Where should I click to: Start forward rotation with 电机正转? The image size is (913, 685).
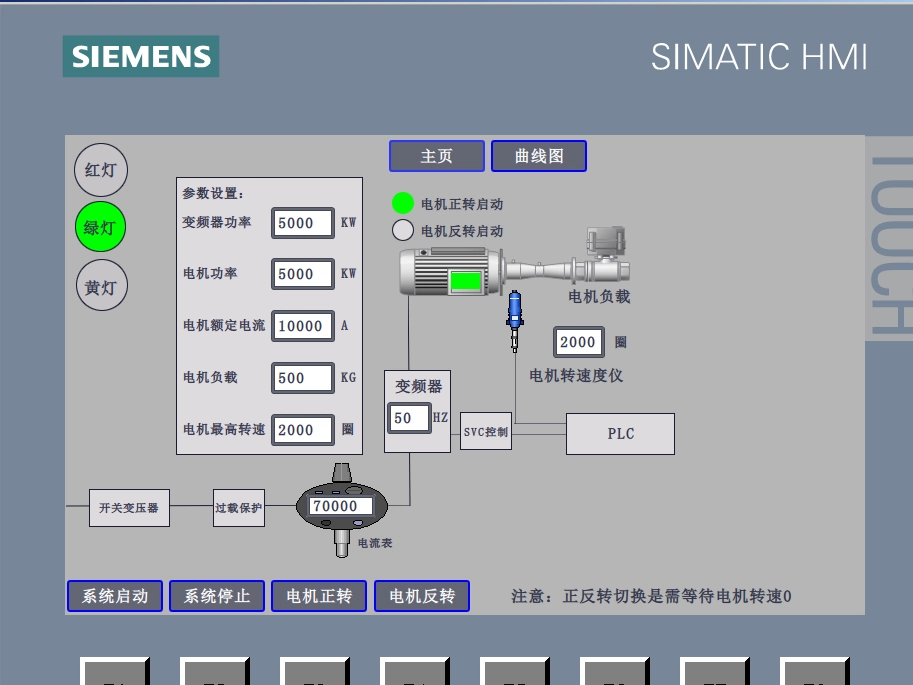(319, 596)
